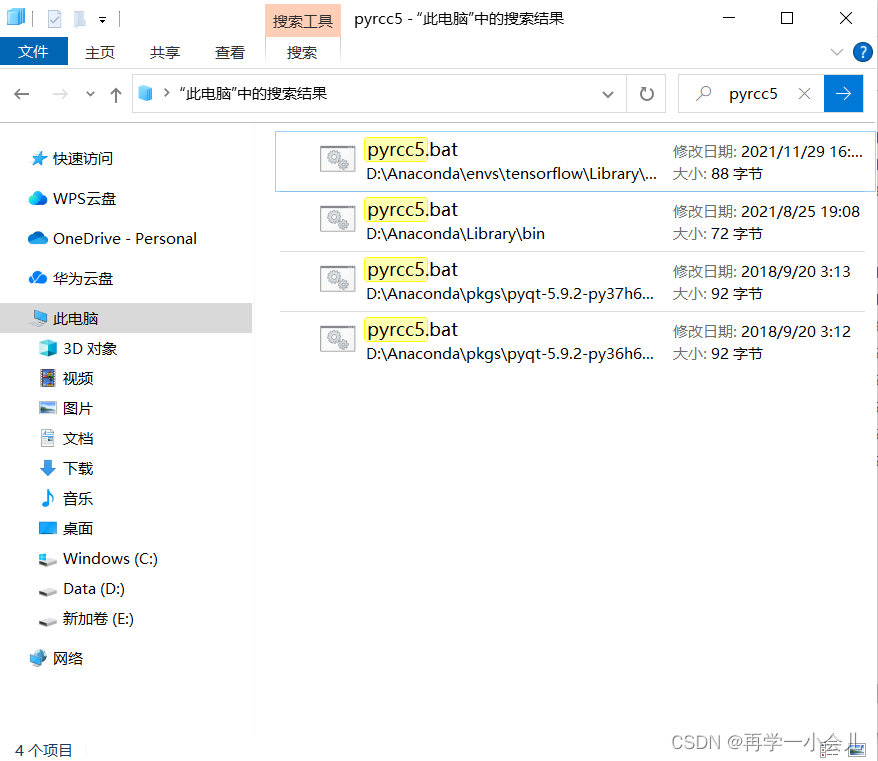Open the Quick Access Toolbar customize dropdown
The height and width of the screenshot is (761, 878).
click(103, 18)
